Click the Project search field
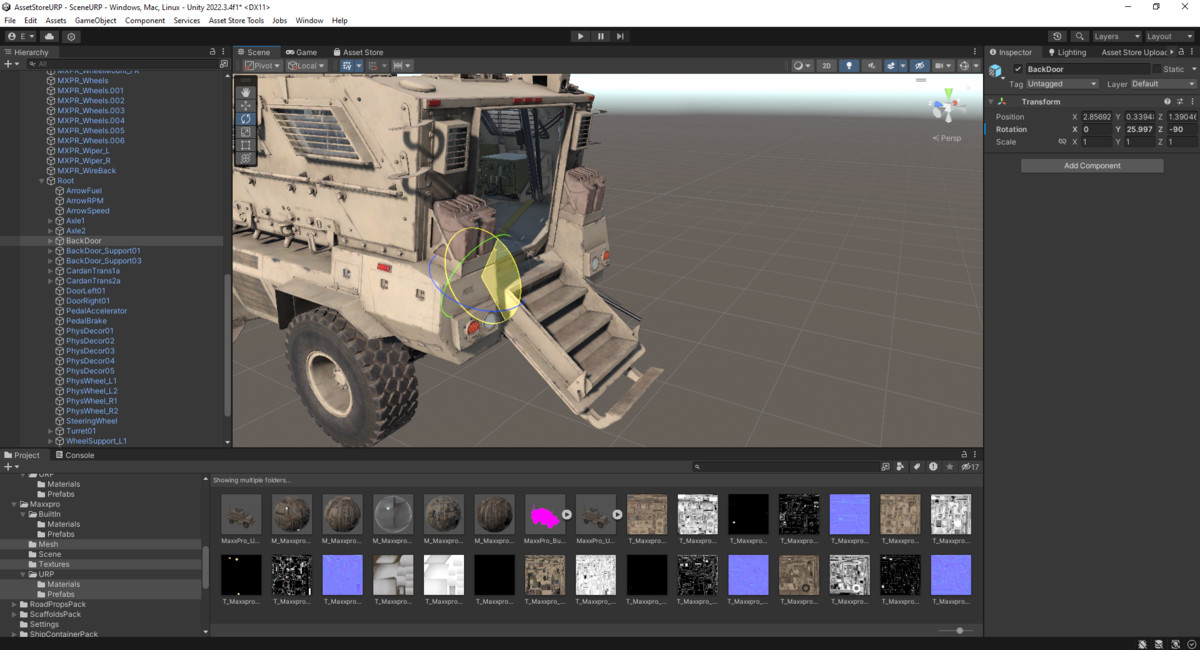1200x650 pixels. pos(785,466)
